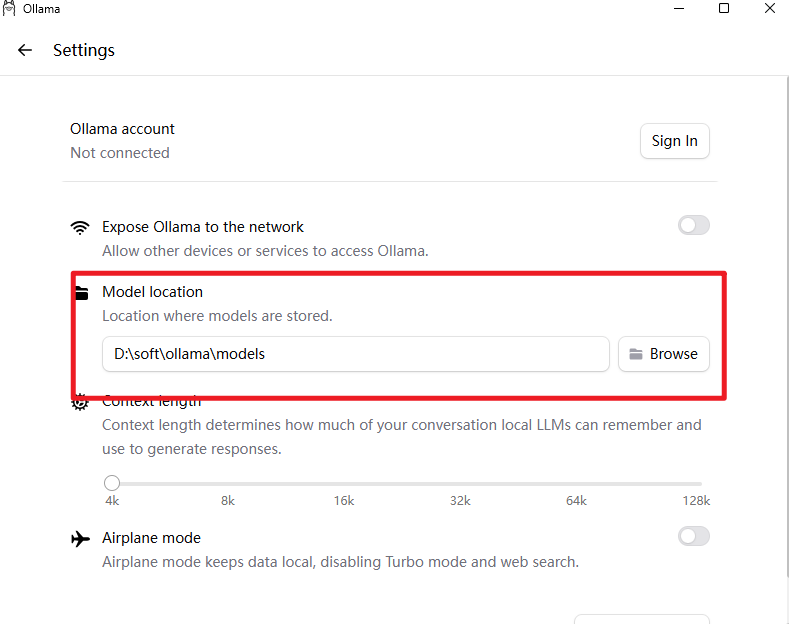Click the 4k label under slider
The height and width of the screenshot is (624, 789).
click(x=112, y=501)
